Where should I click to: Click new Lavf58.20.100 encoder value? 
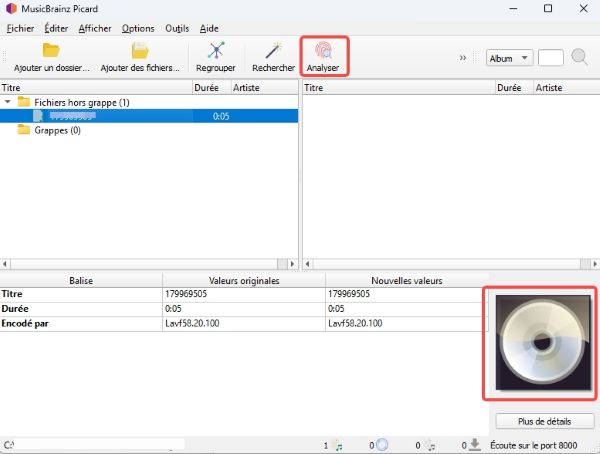point(355,323)
